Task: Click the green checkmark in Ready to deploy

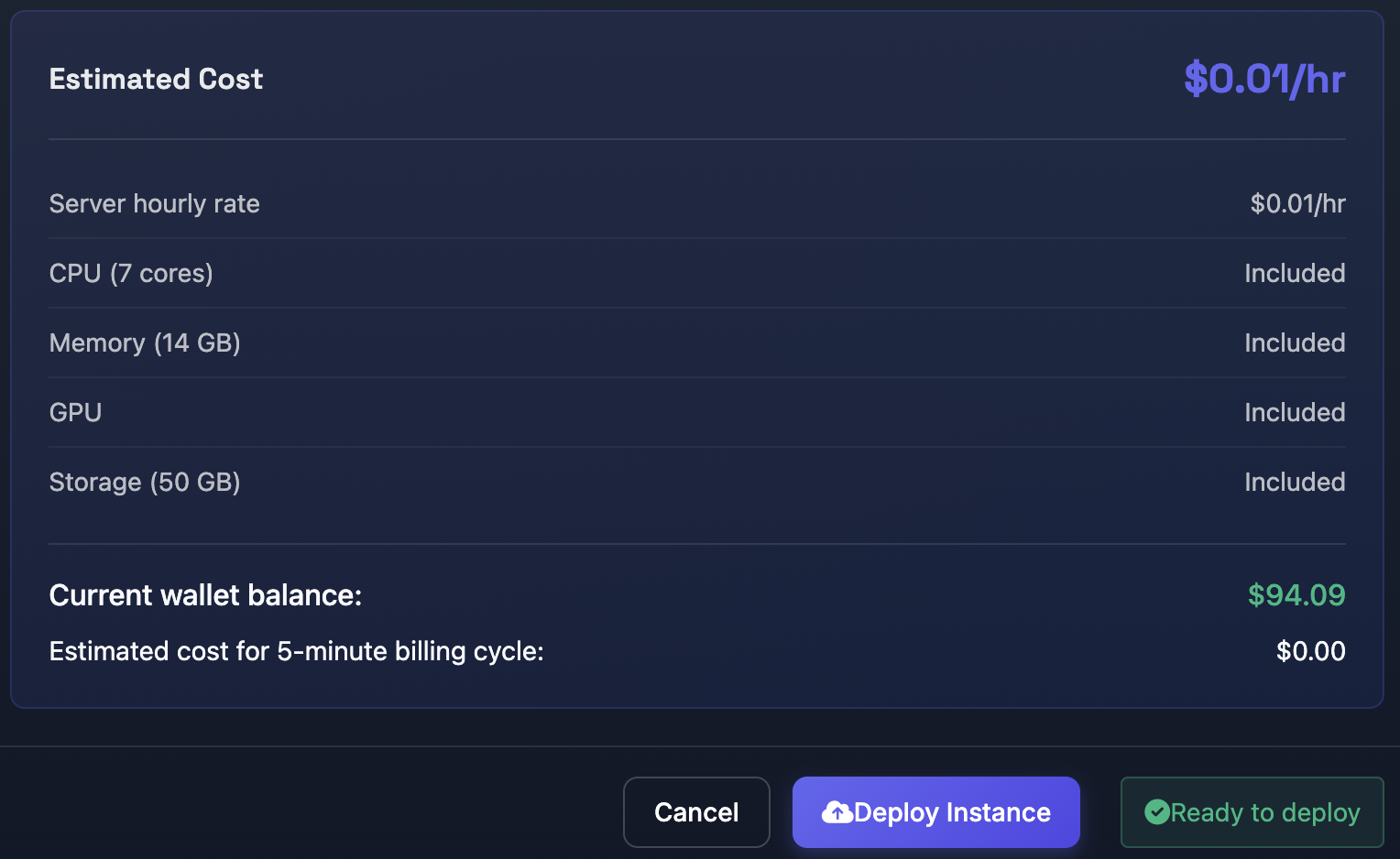Action: pyautogui.click(x=1156, y=811)
